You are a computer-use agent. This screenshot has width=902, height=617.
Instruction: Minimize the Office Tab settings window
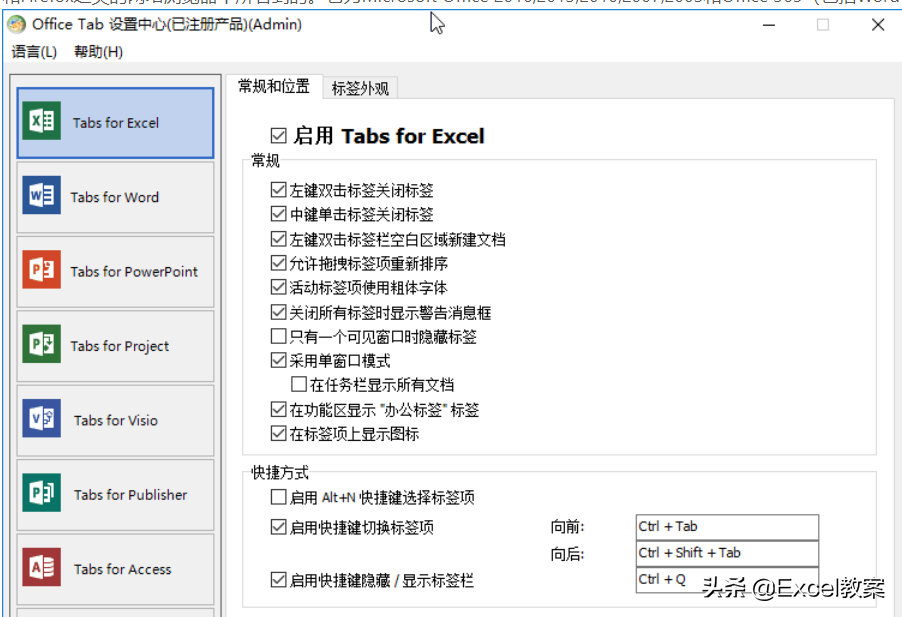[x=769, y=25]
